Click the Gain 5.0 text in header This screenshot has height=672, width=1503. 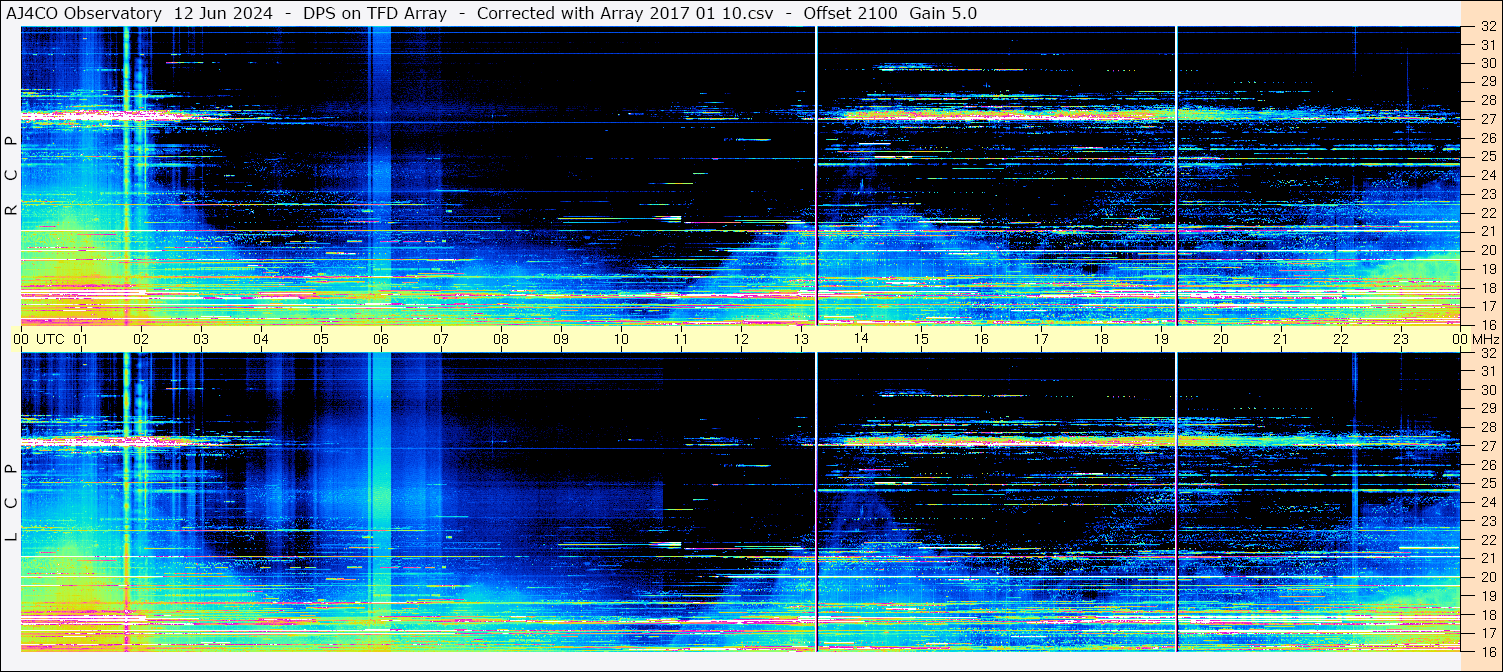coord(943,13)
